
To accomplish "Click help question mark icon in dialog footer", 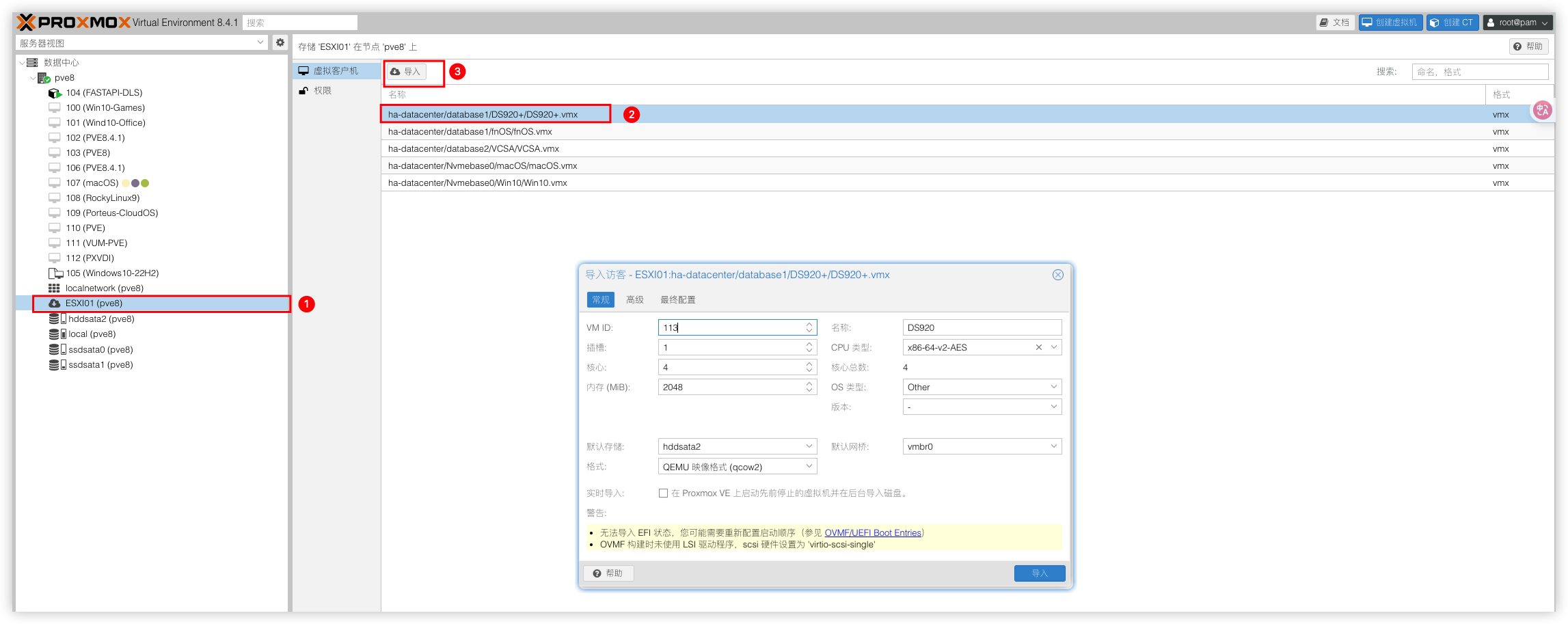I will point(597,573).
